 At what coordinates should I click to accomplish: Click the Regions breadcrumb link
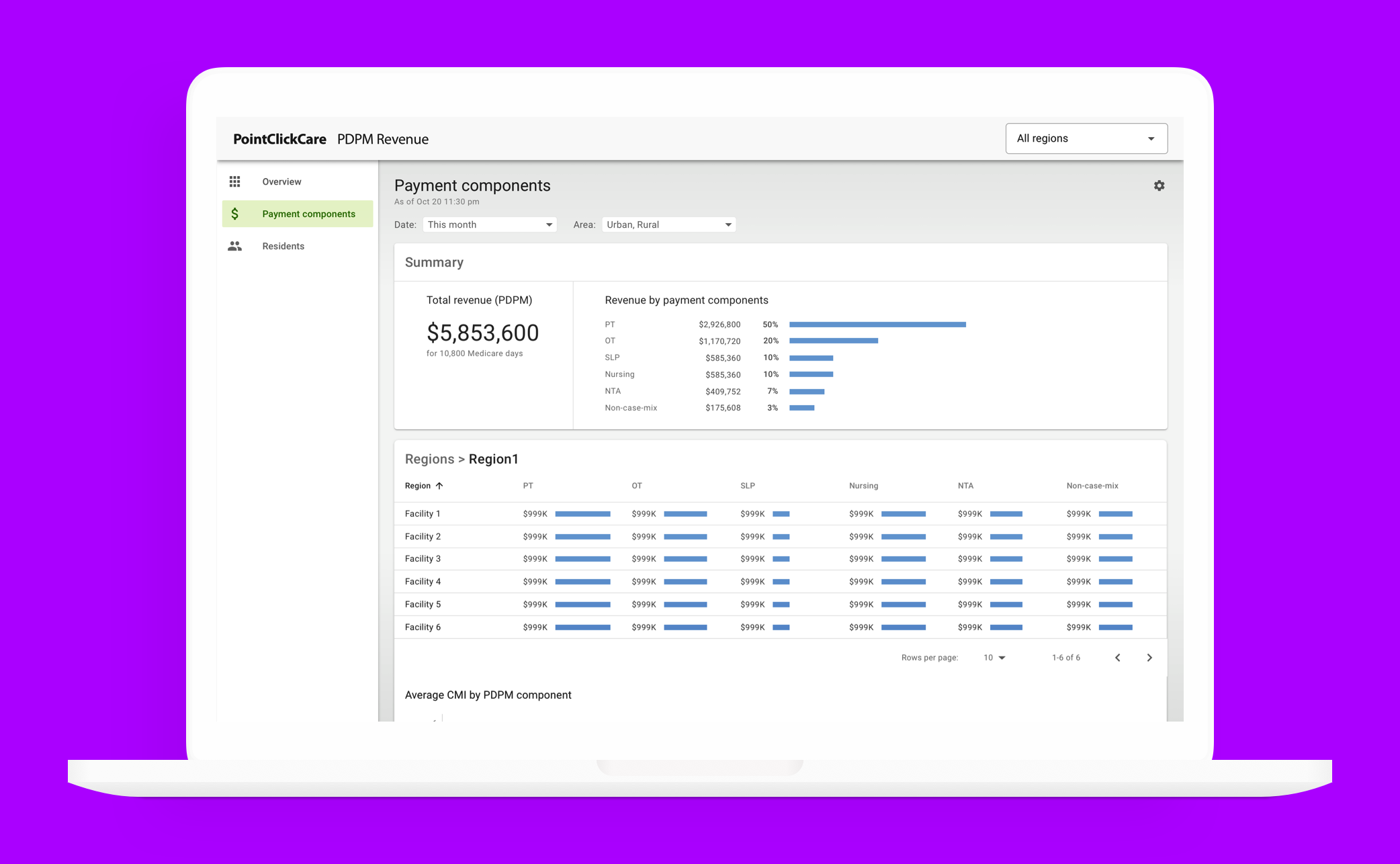(x=429, y=459)
